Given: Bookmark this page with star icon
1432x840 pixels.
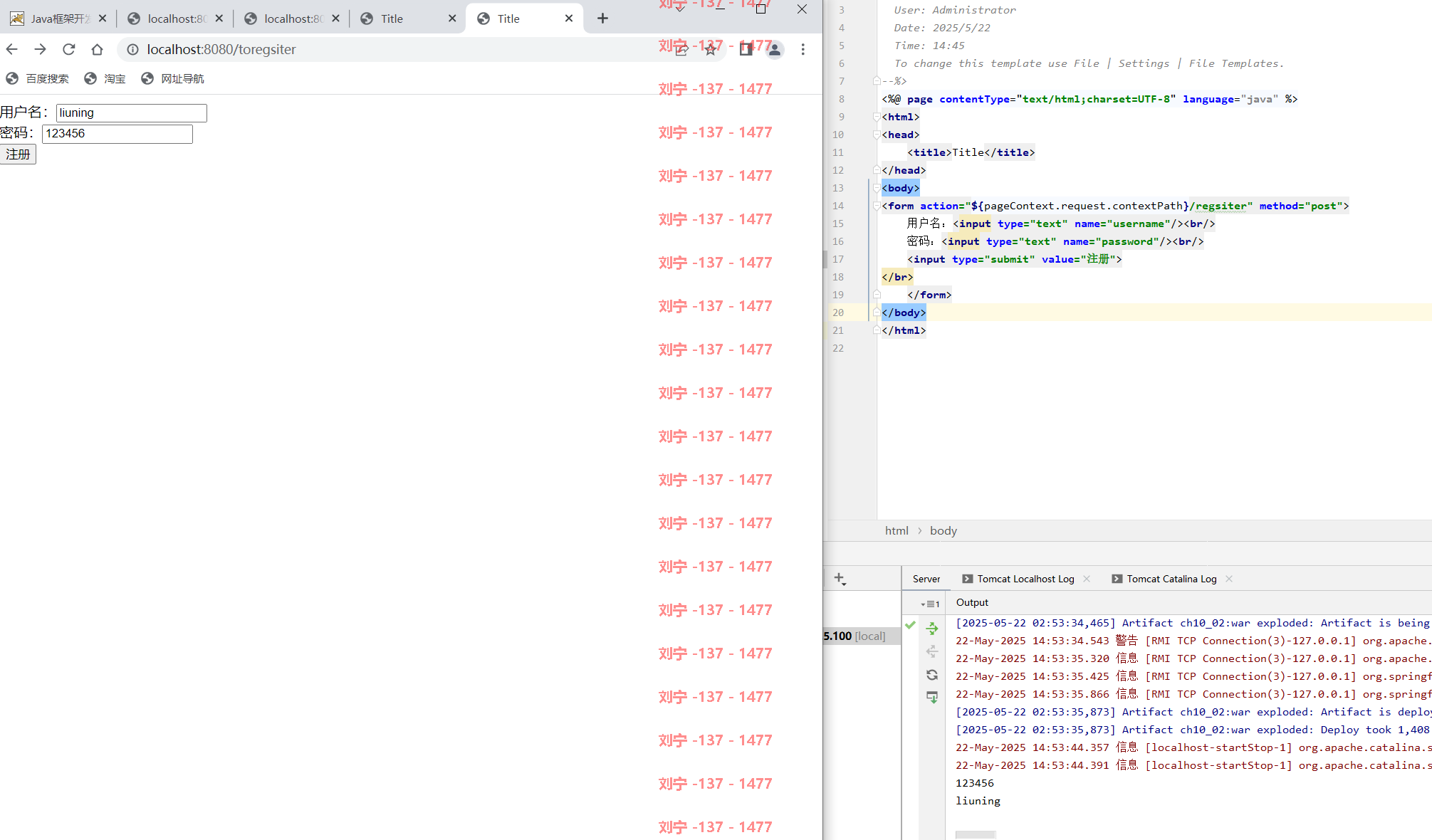Looking at the screenshot, I should click(710, 49).
